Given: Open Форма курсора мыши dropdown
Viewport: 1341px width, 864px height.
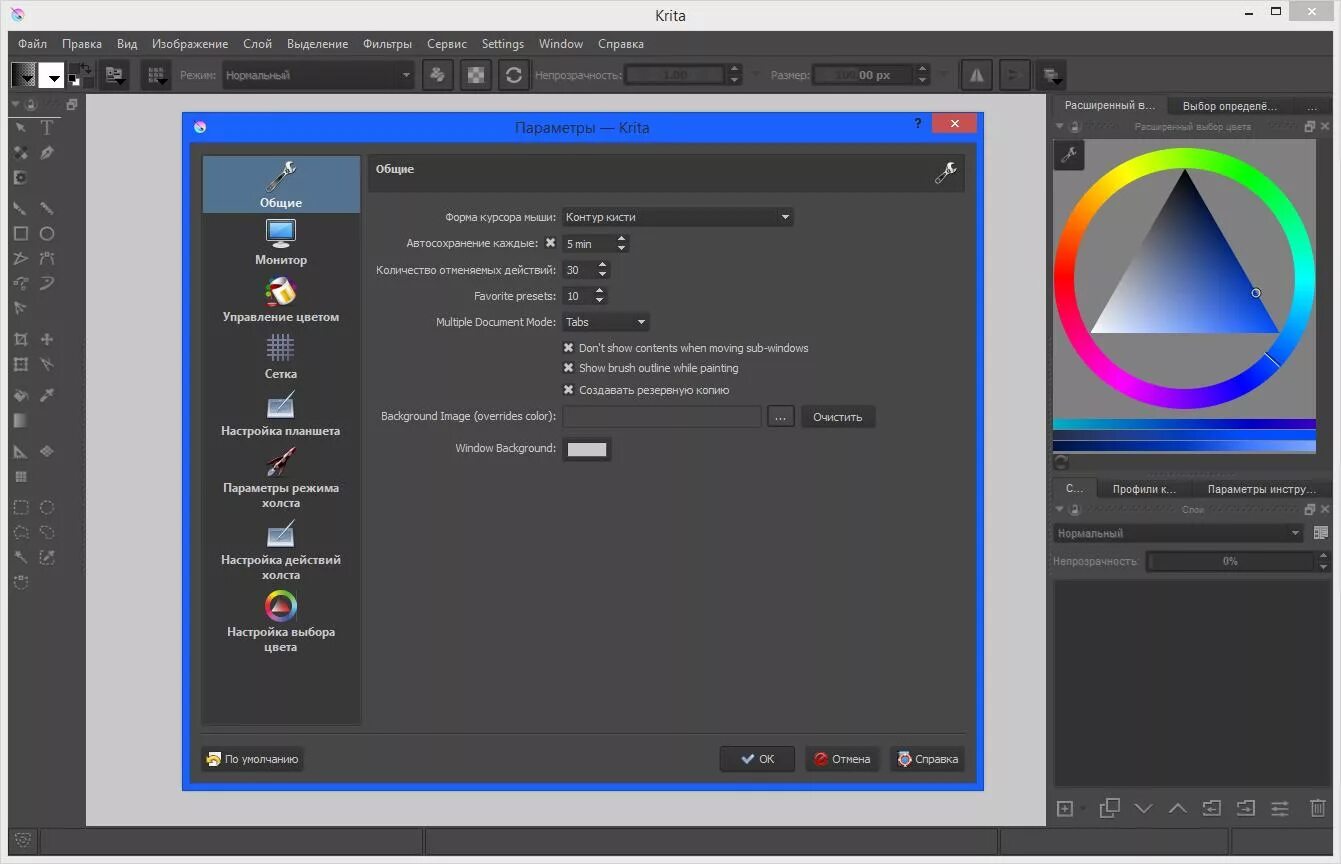Looking at the screenshot, I should tap(677, 217).
